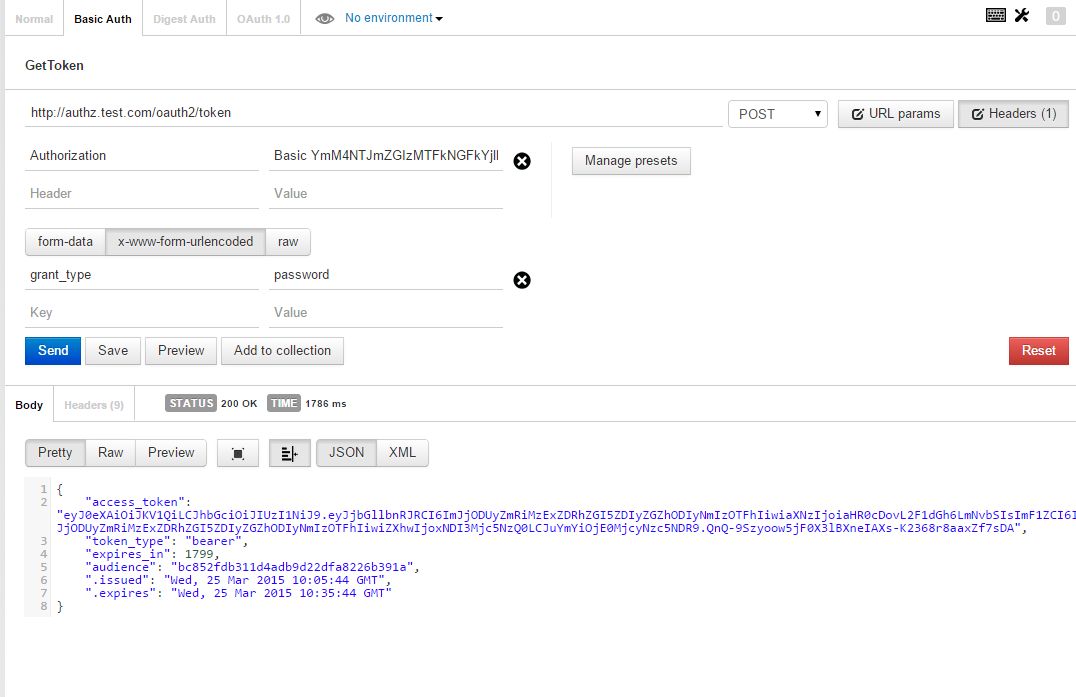Remove the Authorization header row
This screenshot has width=1076, height=697.
[x=521, y=161]
